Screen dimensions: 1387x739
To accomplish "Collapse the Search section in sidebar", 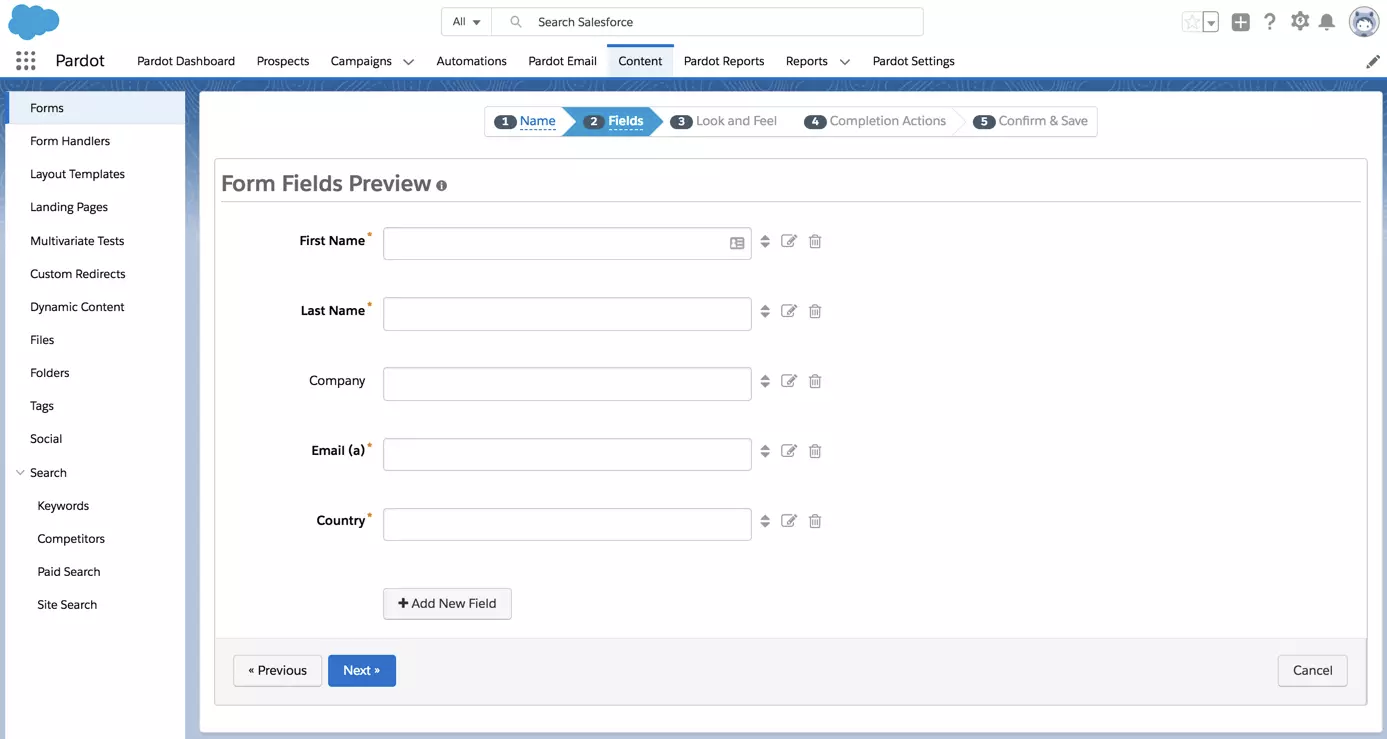I will click(x=20, y=473).
